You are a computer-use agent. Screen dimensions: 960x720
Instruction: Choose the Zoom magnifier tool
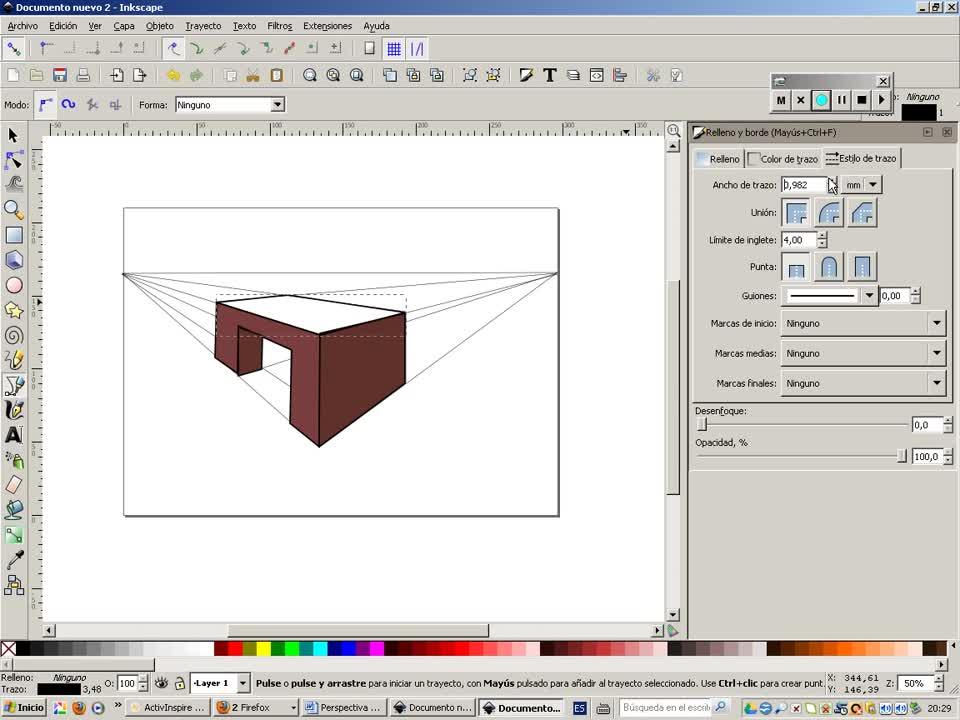click(14, 210)
